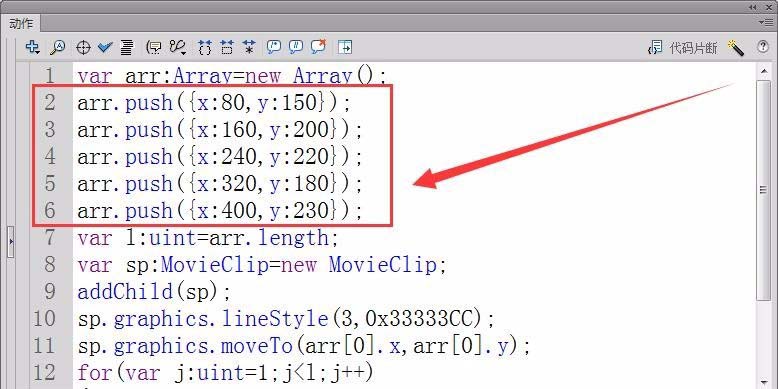Screen dimensions: 778x389
Task: Run the check syntax checkmark icon
Action: click(105, 47)
